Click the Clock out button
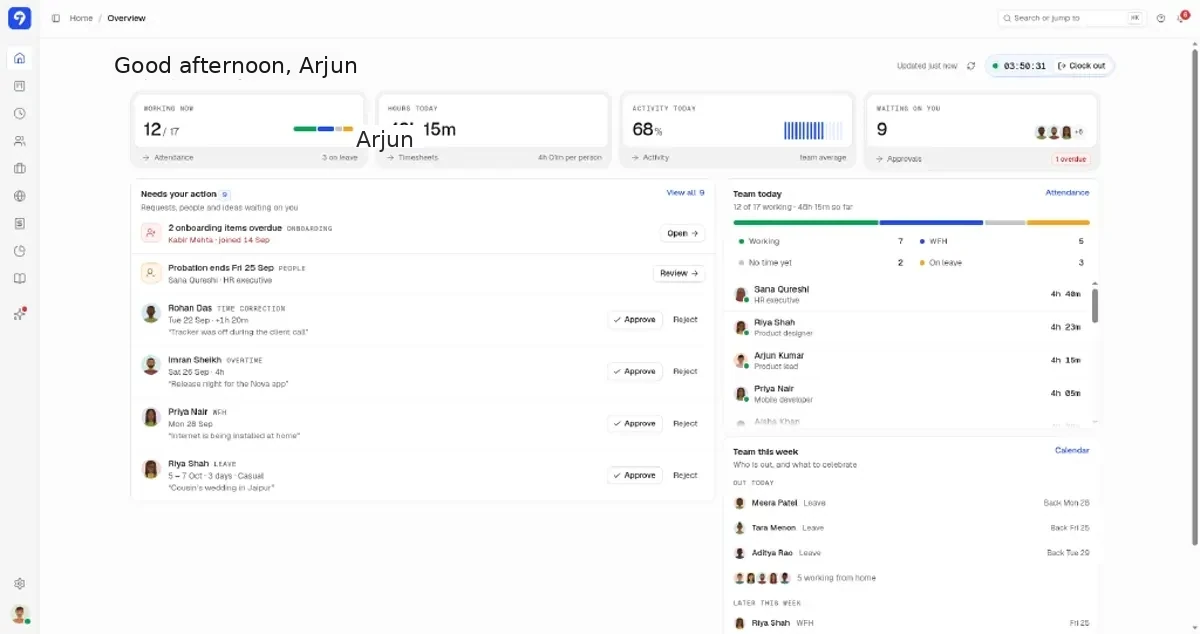 (1082, 66)
